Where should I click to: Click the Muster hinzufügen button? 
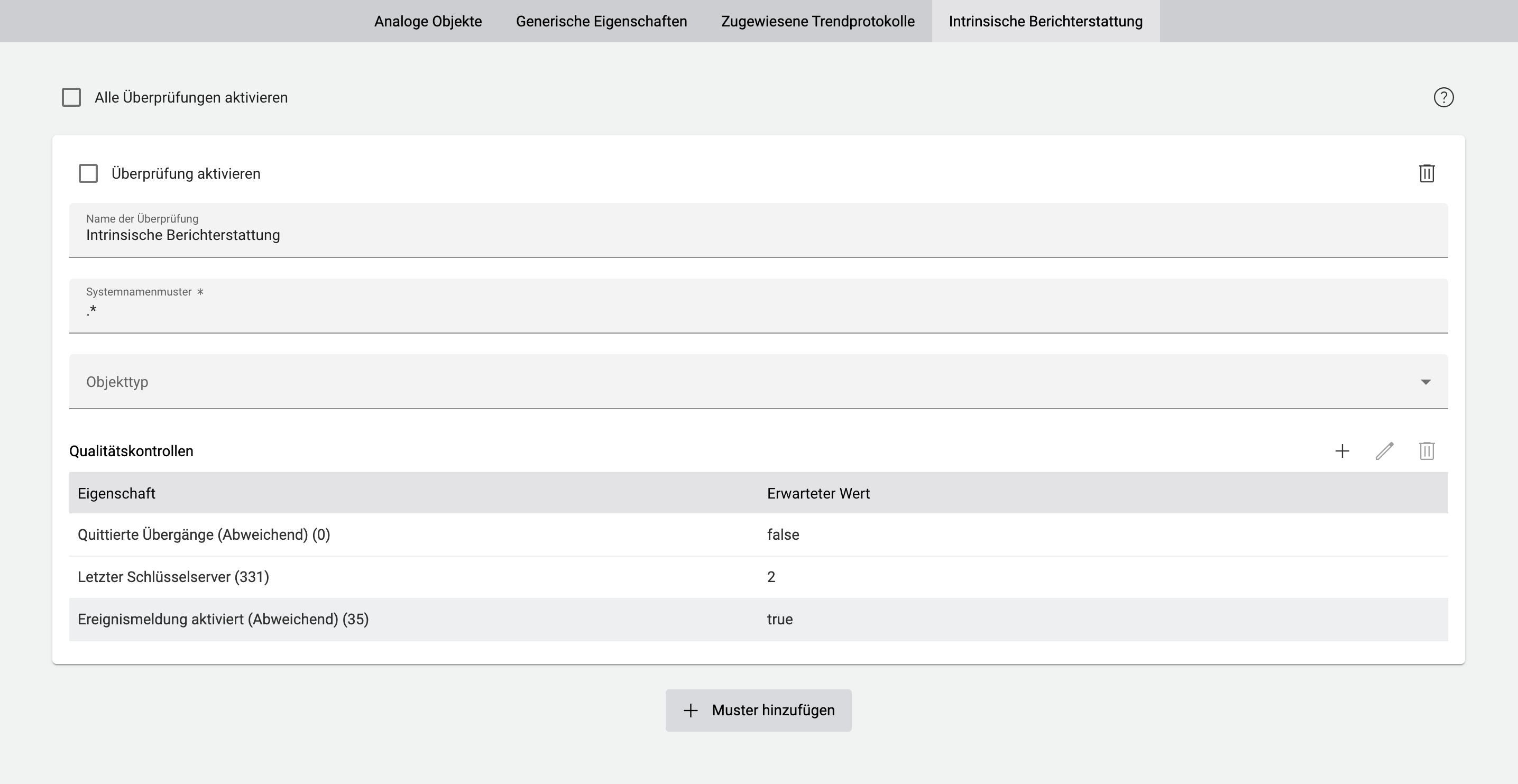(758, 711)
